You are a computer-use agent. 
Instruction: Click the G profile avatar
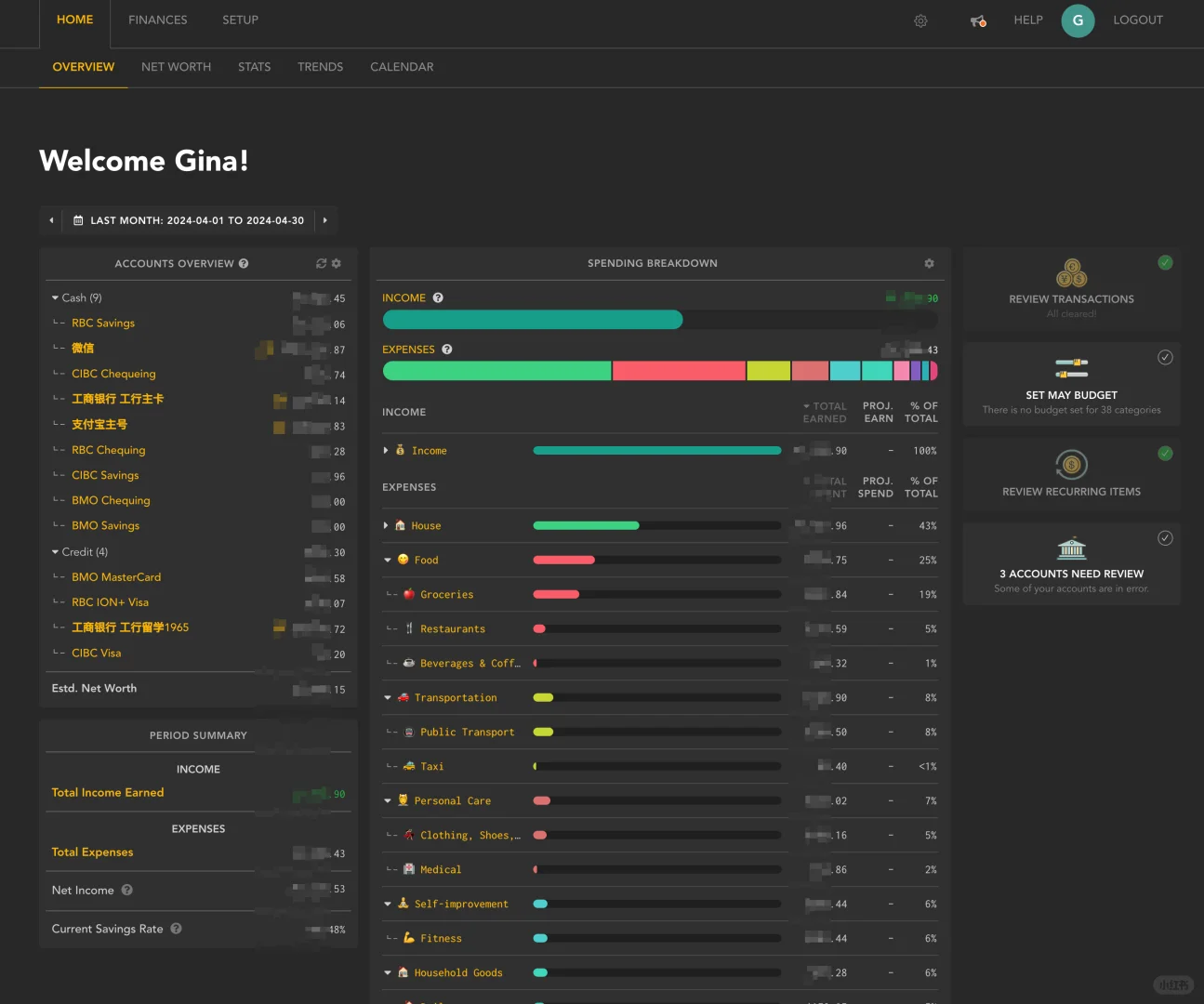(1078, 20)
